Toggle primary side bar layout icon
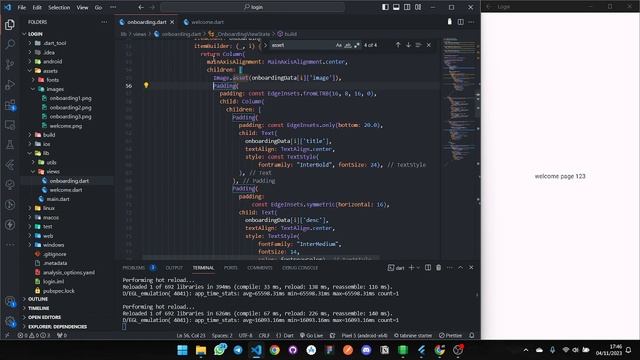Viewport: 640px width, 360px height. click(x=385, y=7)
